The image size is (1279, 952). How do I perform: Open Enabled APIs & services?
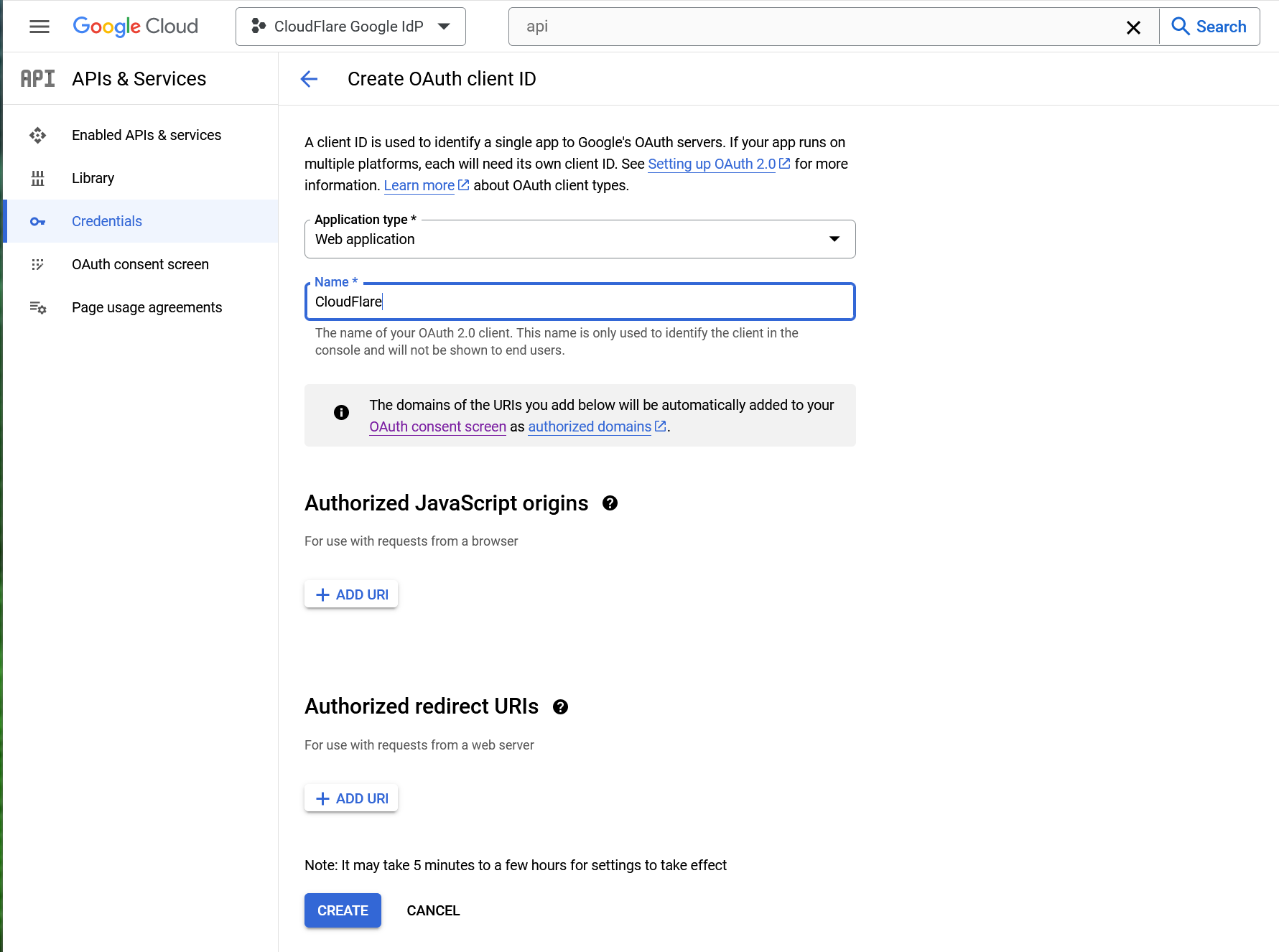141,135
